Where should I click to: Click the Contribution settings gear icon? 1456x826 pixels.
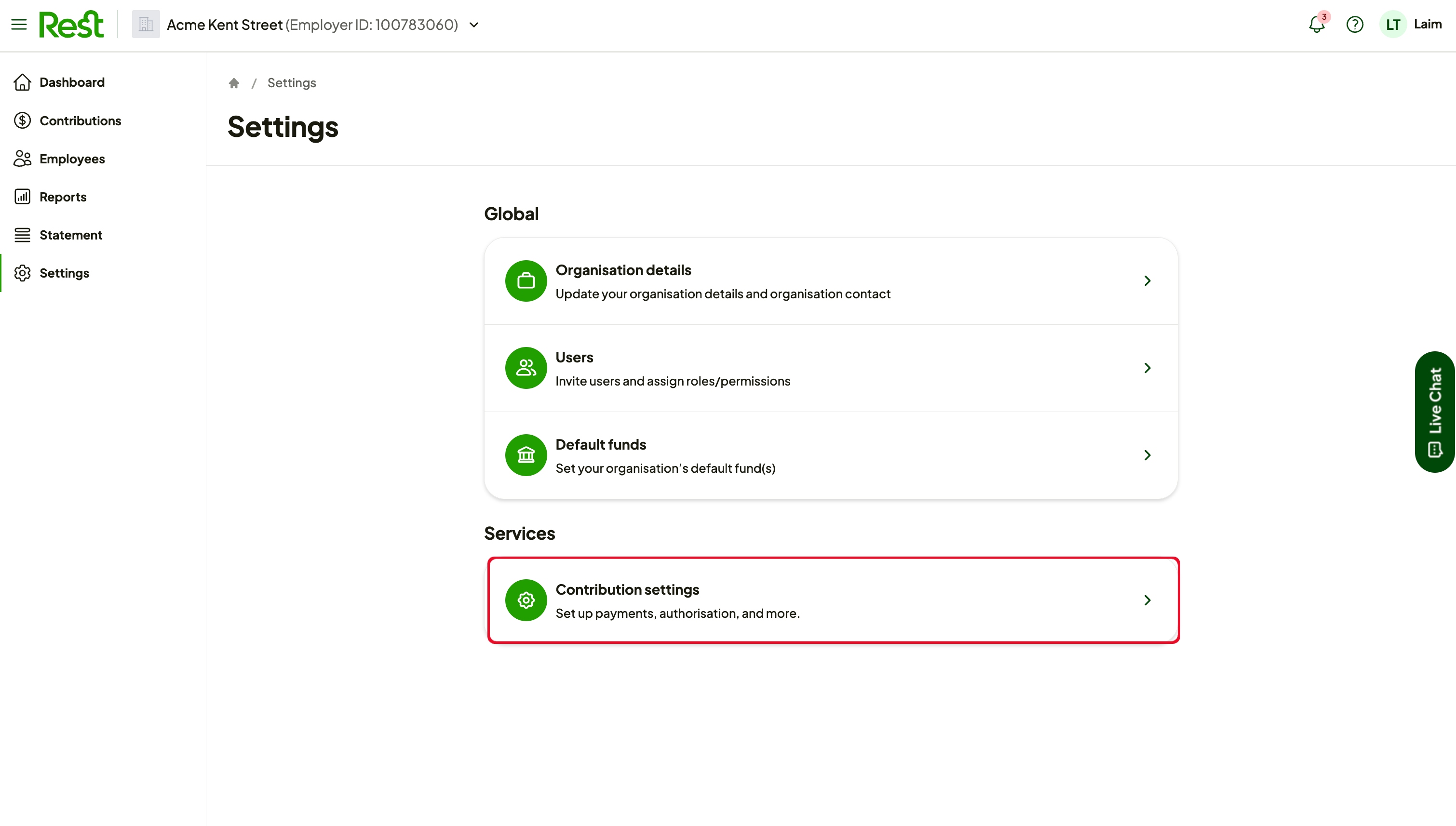click(x=526, y=600)
